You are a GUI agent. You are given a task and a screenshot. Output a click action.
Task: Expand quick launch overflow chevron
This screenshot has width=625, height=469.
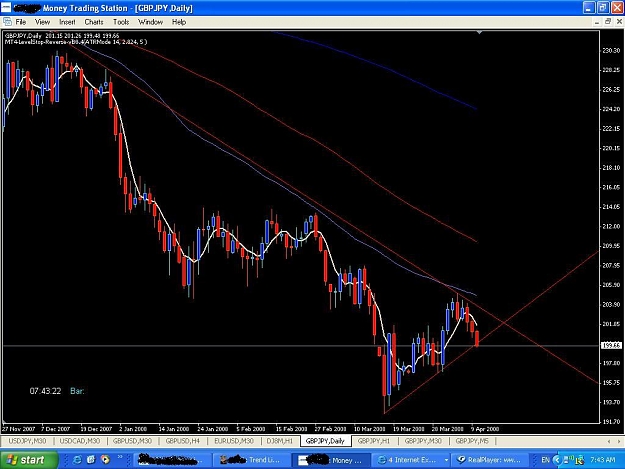(120, 457)
